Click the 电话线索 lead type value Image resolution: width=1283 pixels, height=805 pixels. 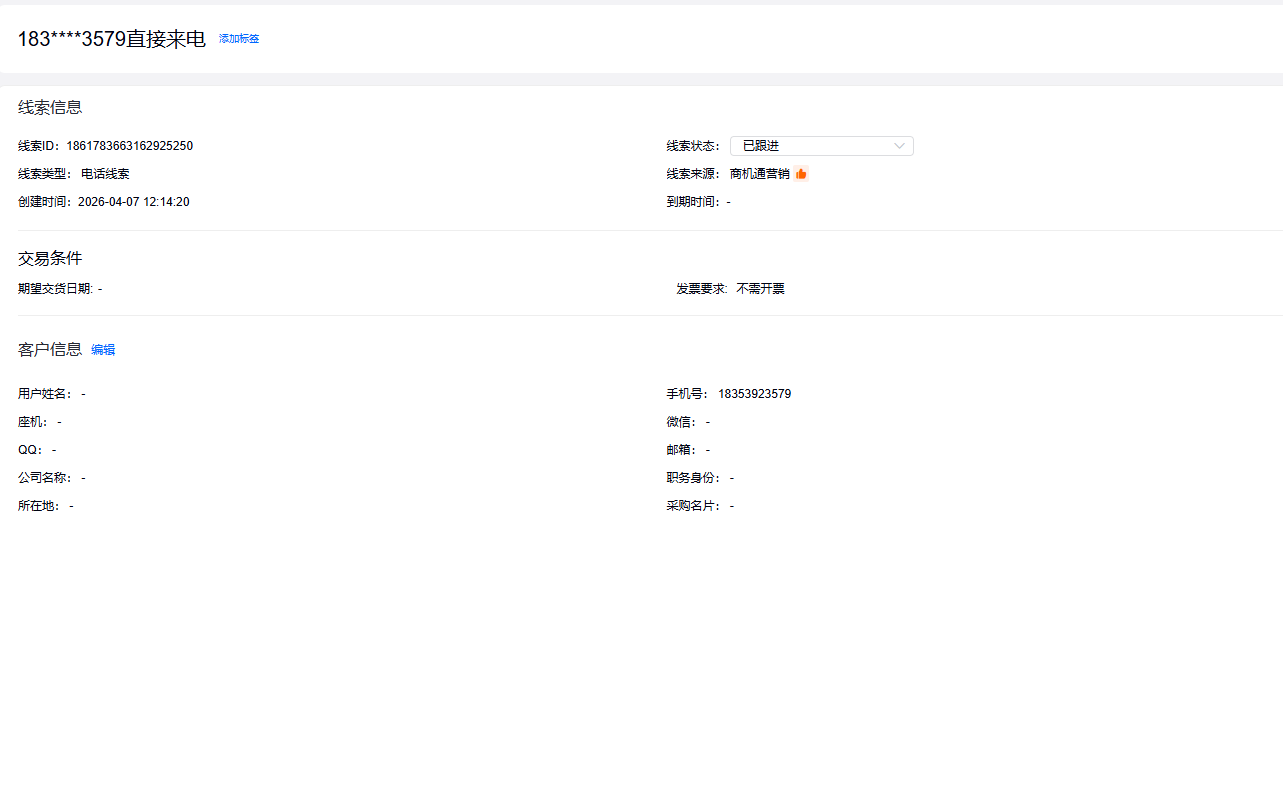click(105, 174)
